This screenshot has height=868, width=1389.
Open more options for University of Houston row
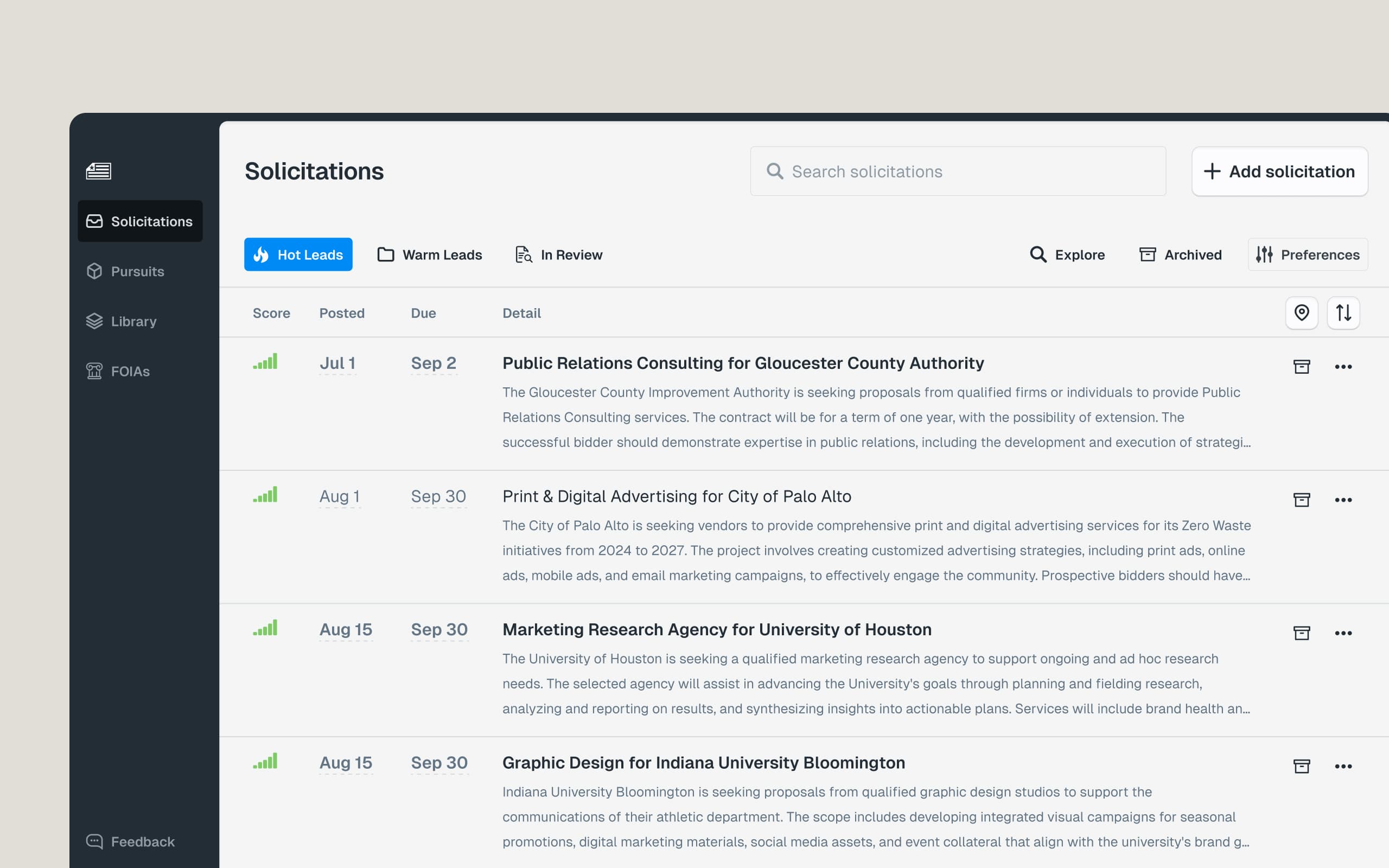click(x=1343, y=633)
